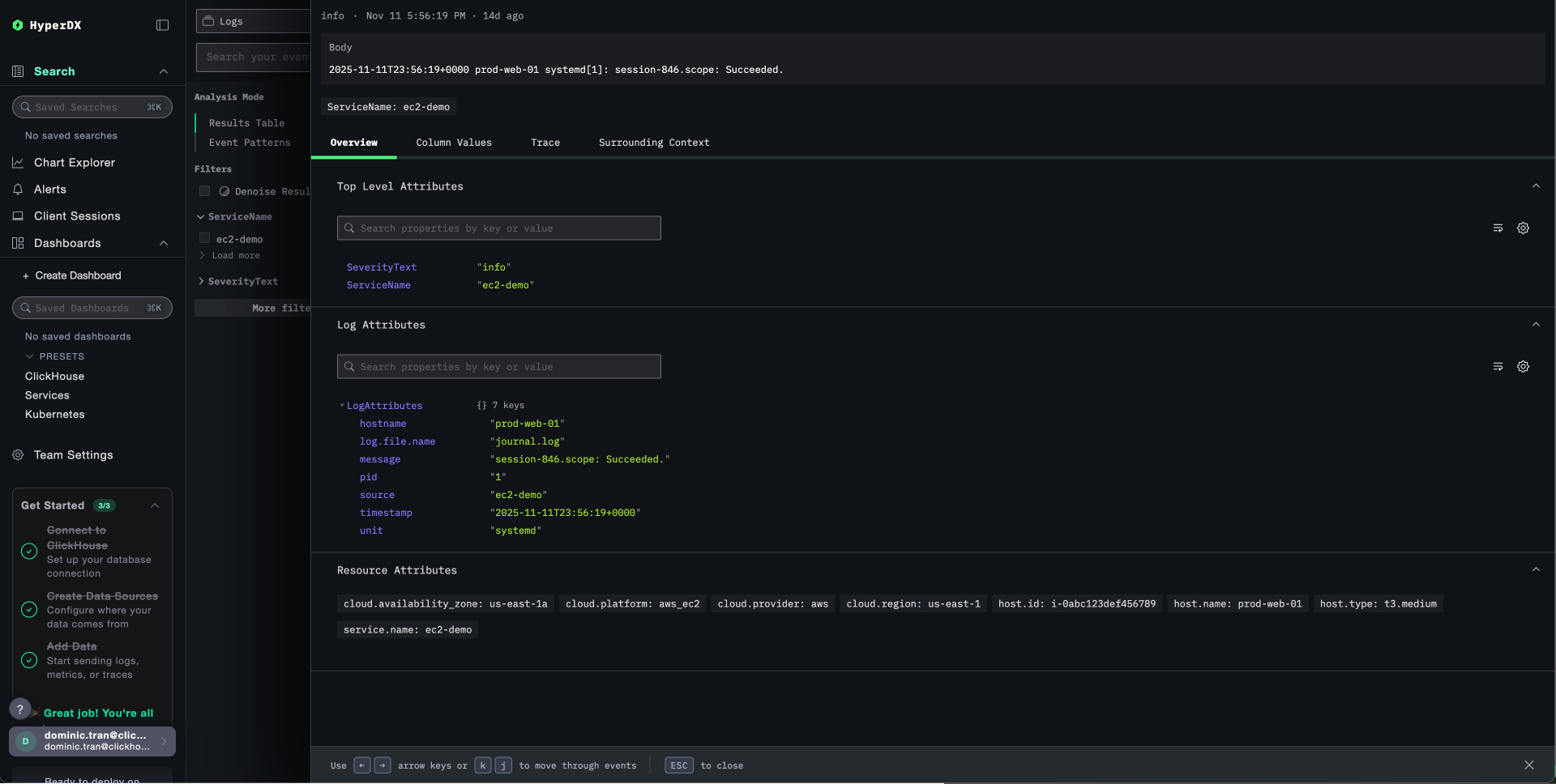The image size is (1556, 784).
Task: Open Team Settings via the gear icon
Action: click(x=74, y=455)
